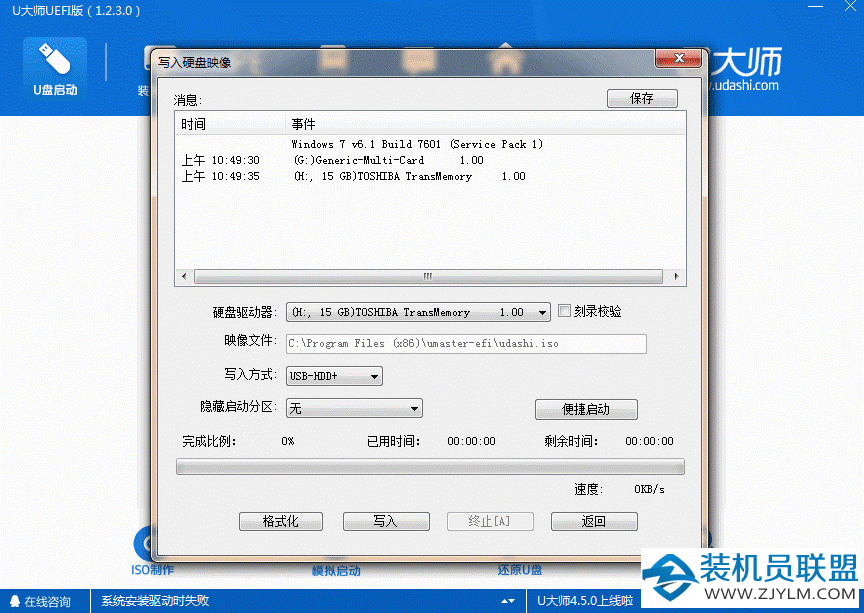
Task: Enable the 刻录校验 checkbox
Action: tap(564, 311)
